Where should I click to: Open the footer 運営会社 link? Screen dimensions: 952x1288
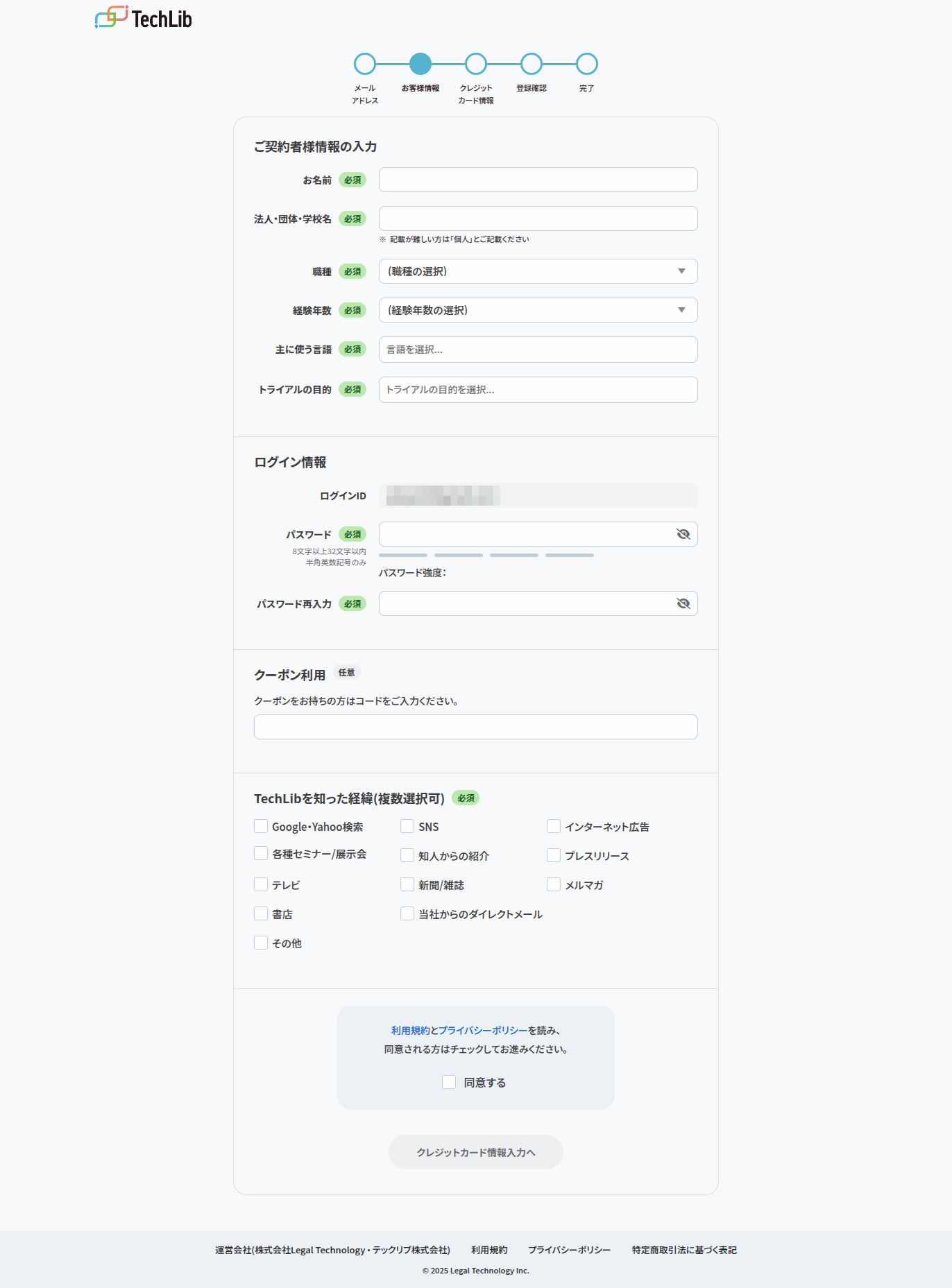(332, 1250)
